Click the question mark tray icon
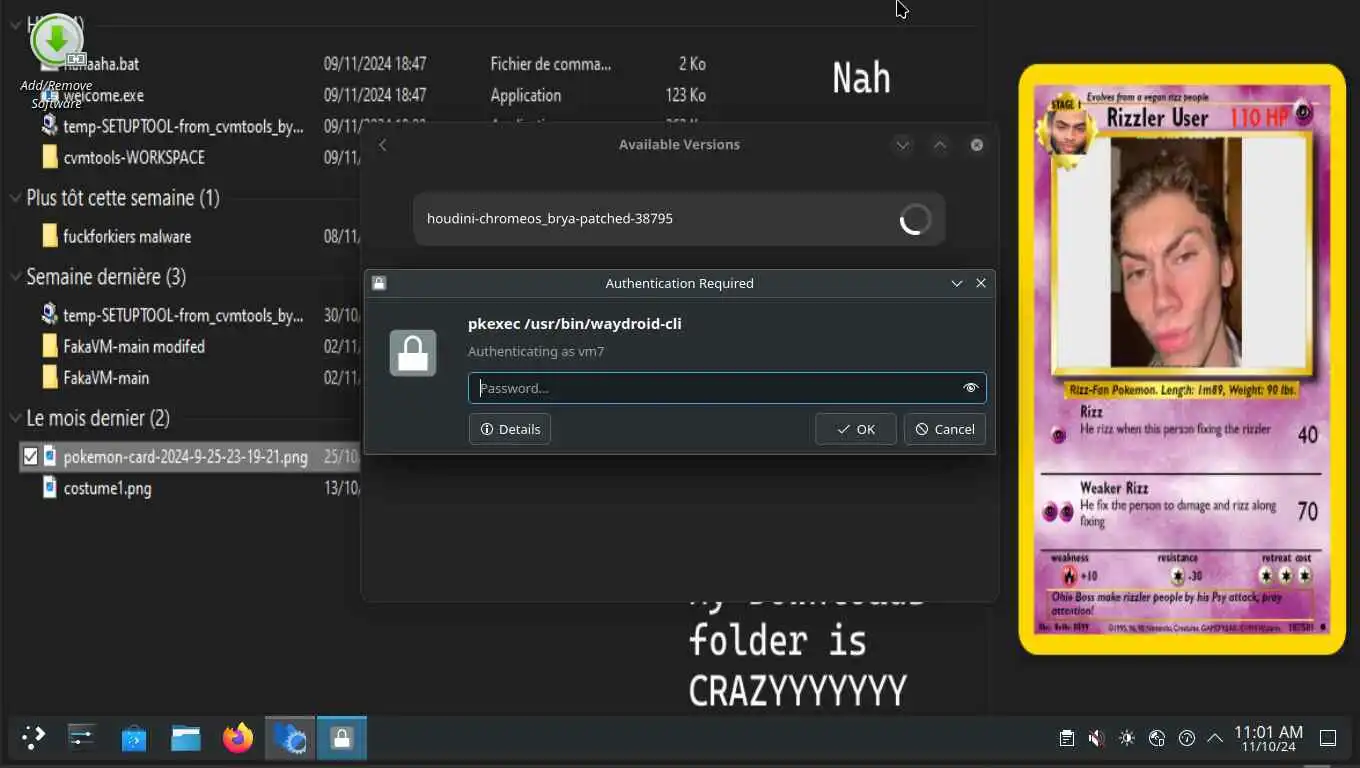This screenshot has width=1360, height=768. (x=1187, y=738)
